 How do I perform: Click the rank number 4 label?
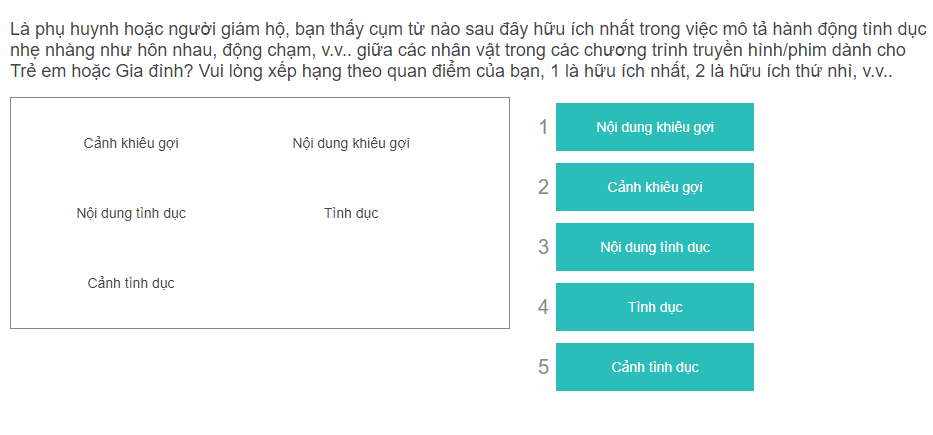pos(543,307)
